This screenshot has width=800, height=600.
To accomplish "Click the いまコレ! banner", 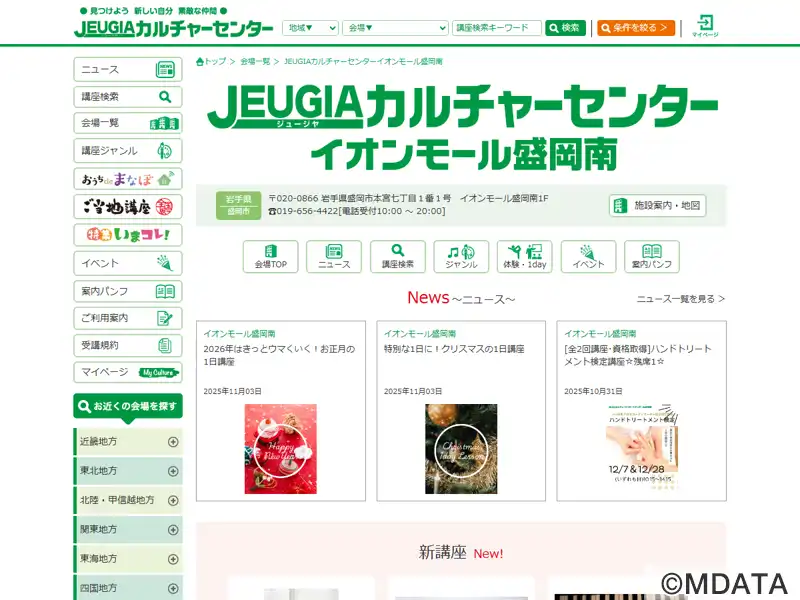I will (x=128, y=235).
